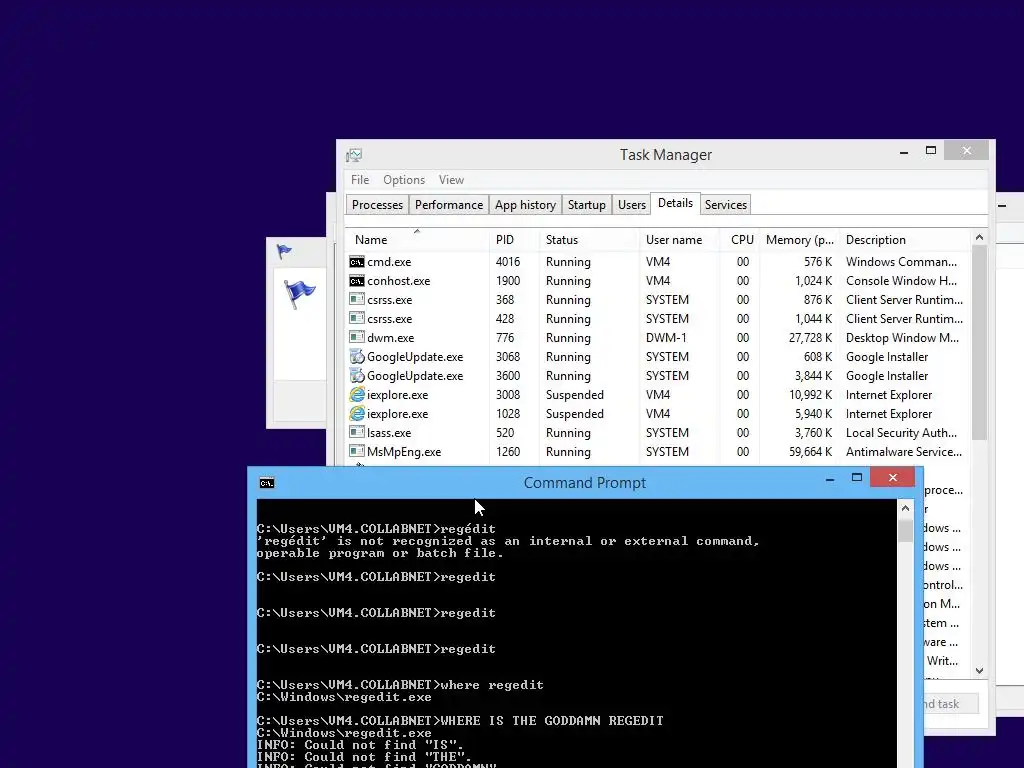Image resolution: width=1024 pixels, height=768 pixels.
Task: Click the Local Security Auth... description
Action: (901, 432)
